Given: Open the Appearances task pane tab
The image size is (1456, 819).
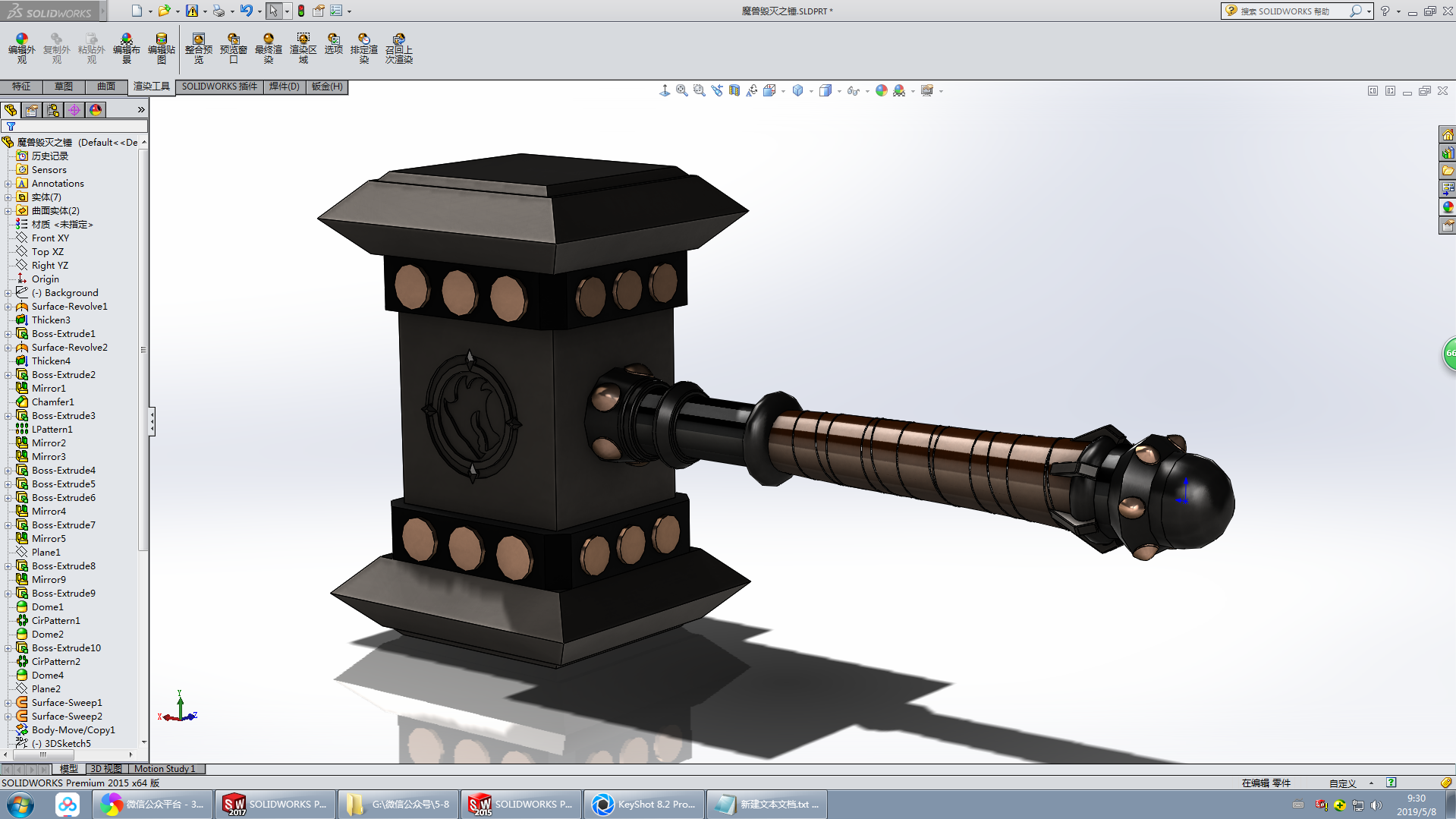Looking at the screenshot, I should 1448,207.
